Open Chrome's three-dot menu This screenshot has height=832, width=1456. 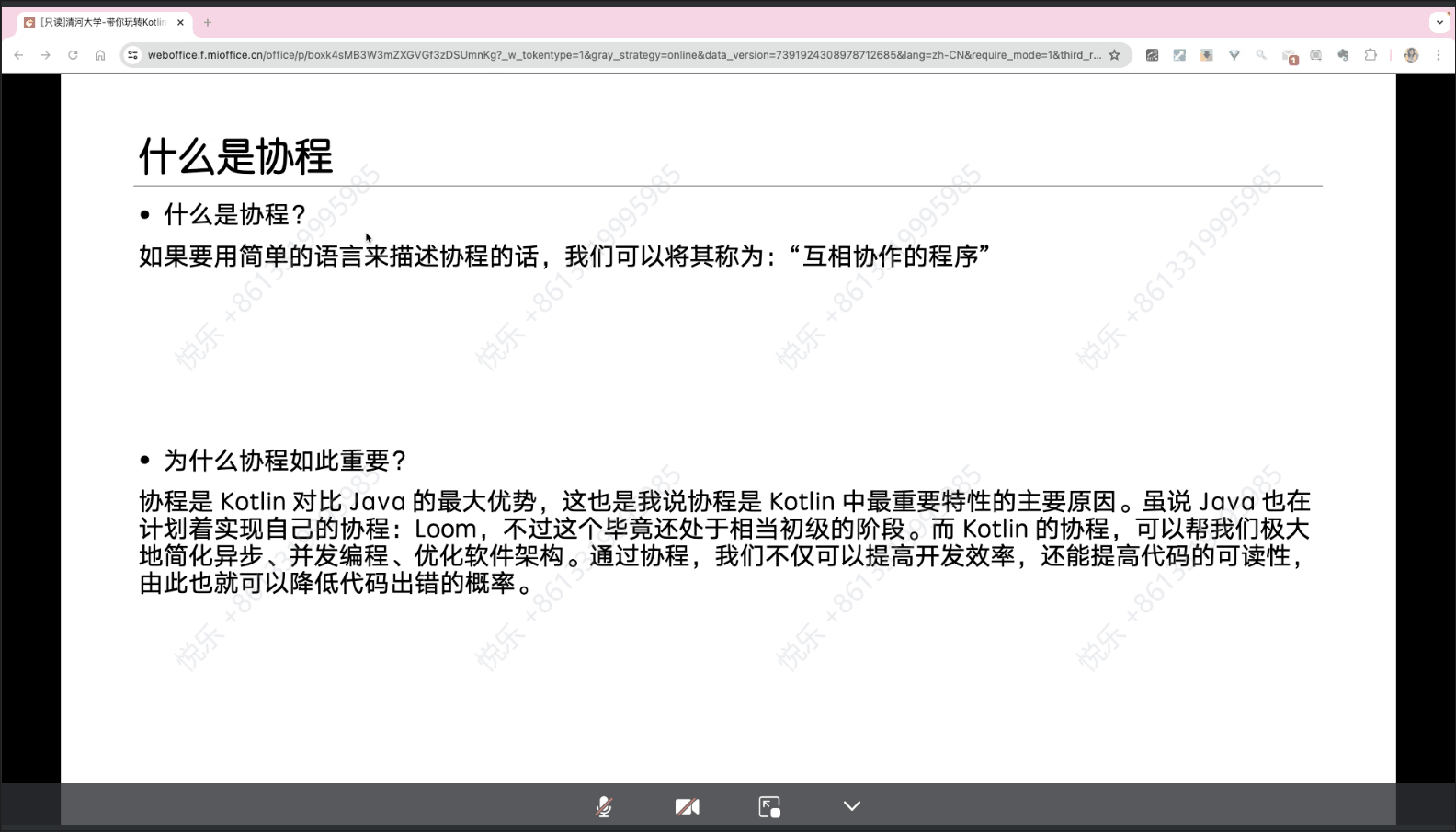pyautogui.click(x=1439, y=55)
